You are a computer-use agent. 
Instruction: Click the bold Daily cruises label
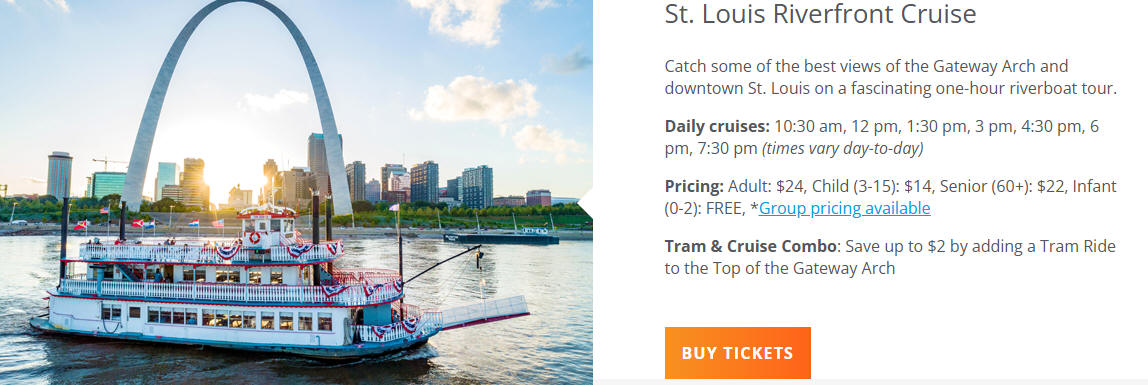pos(718,127)
